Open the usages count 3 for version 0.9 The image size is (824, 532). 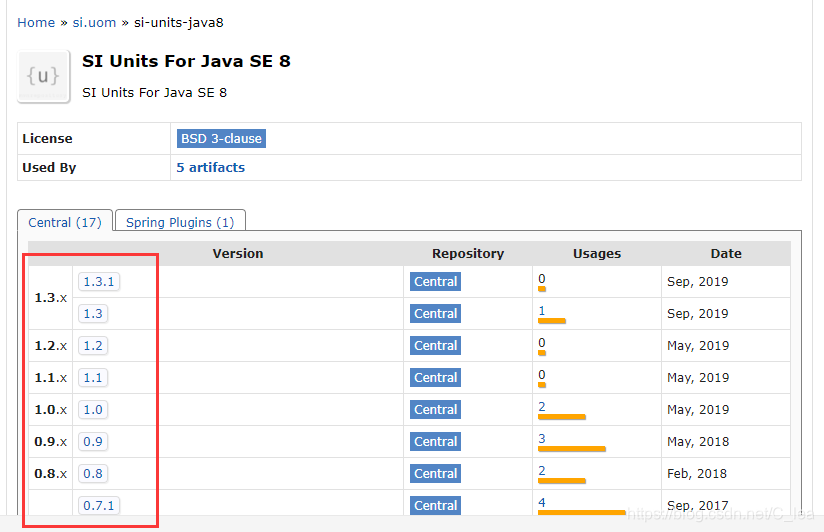tap(542, 438)
